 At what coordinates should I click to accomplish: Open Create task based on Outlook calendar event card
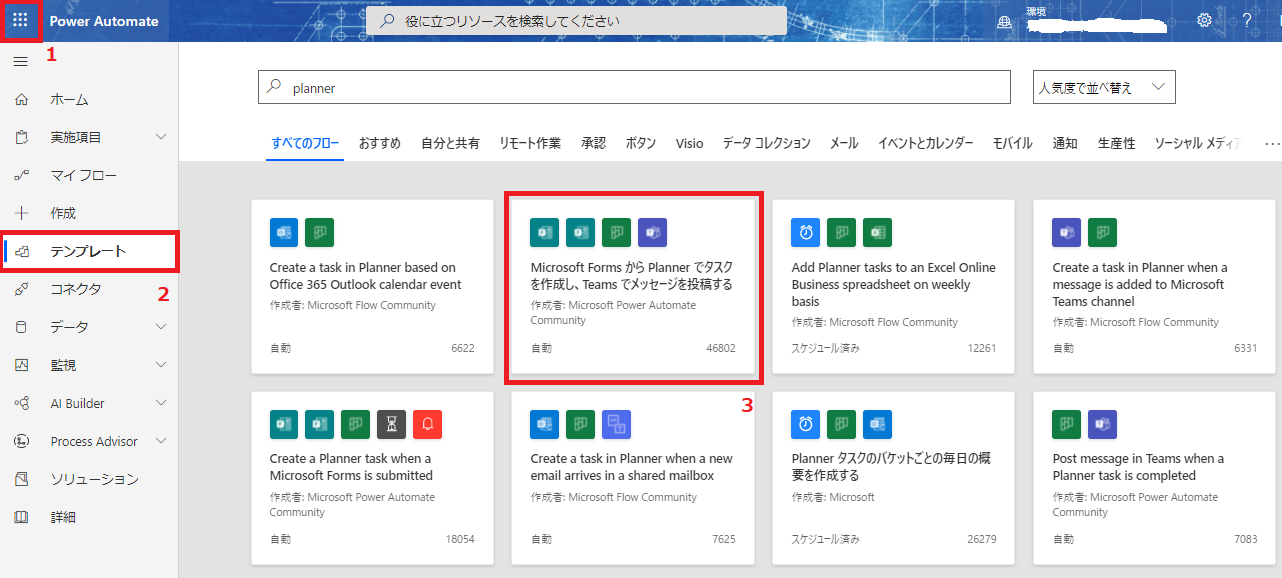372,286
